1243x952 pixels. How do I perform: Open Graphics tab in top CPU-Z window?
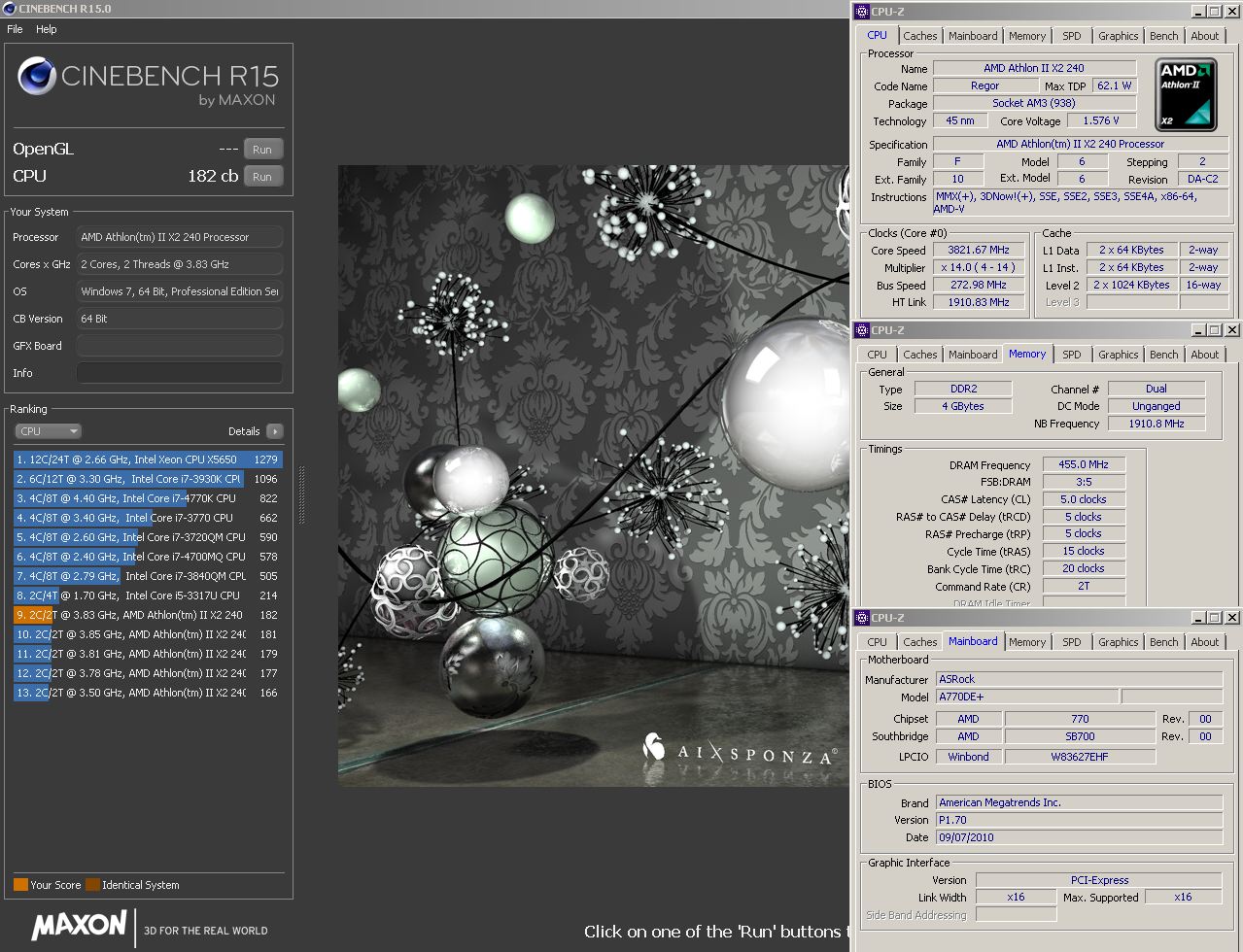tap(1118, 36)
